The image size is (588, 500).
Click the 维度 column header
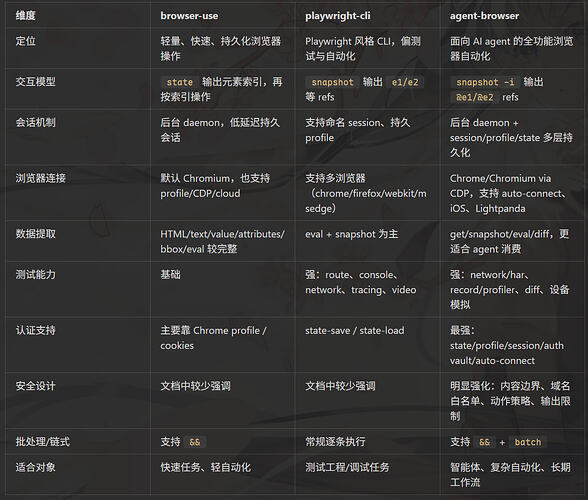click(x=26, y=16)
